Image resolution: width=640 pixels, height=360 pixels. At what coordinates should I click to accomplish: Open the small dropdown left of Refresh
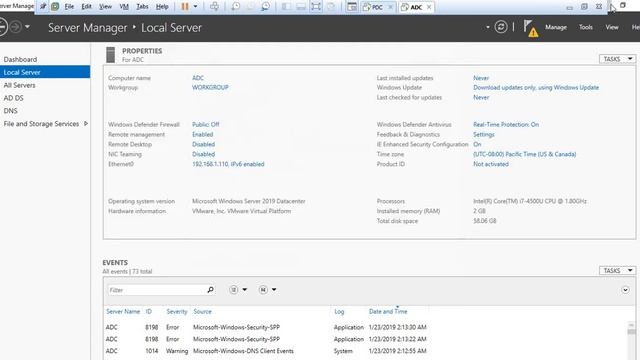[x=488, y=27]
